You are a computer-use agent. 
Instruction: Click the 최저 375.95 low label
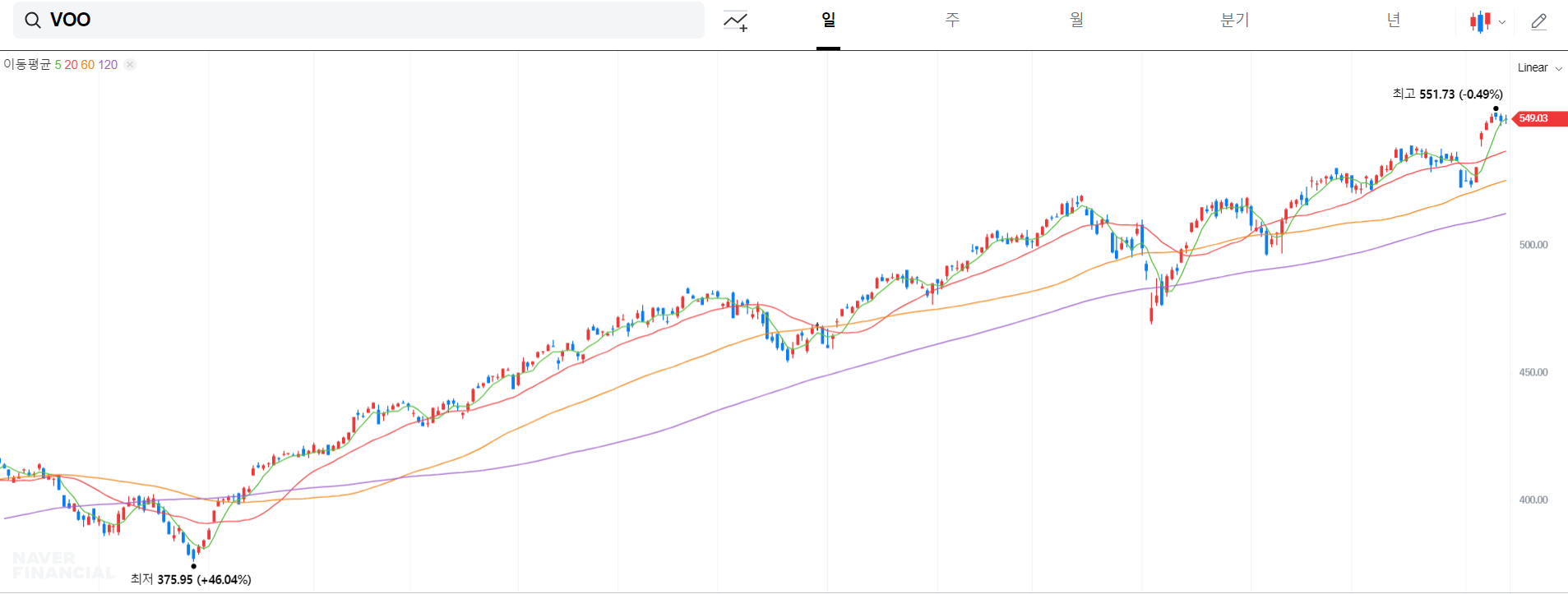click(x=191, y=579)
